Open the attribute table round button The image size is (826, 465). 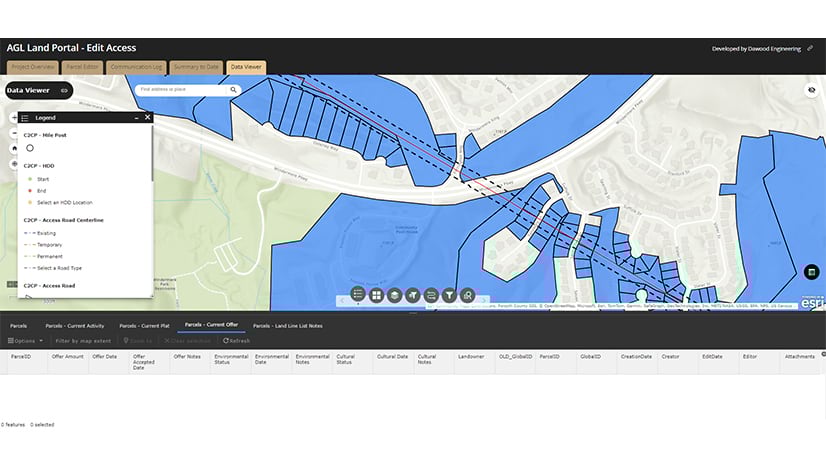pyautogui.click(x=811, y=272)
